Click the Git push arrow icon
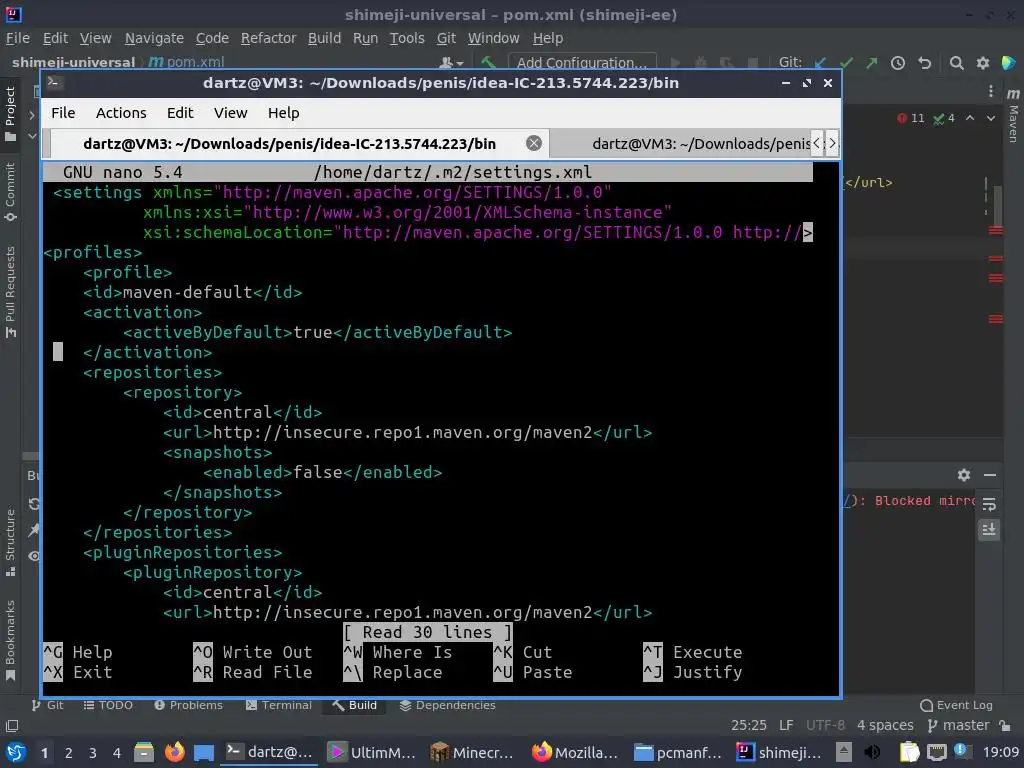Viewport: 1024px width, 768px height. 872,63
